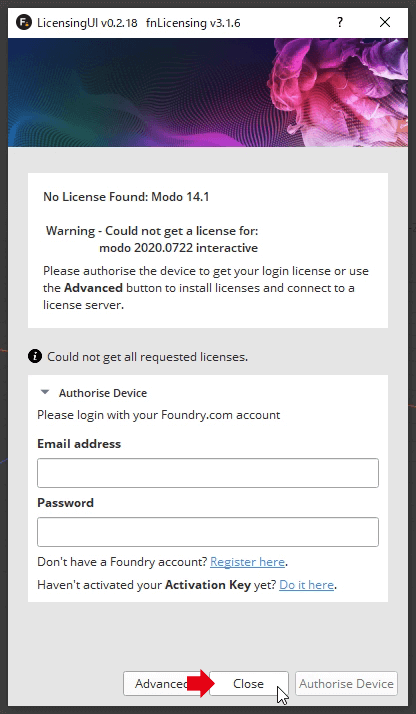Image resolution: width=416 pixels, height=714 pixels.
Task: Focus the Password input field
Action: [208, 532]
